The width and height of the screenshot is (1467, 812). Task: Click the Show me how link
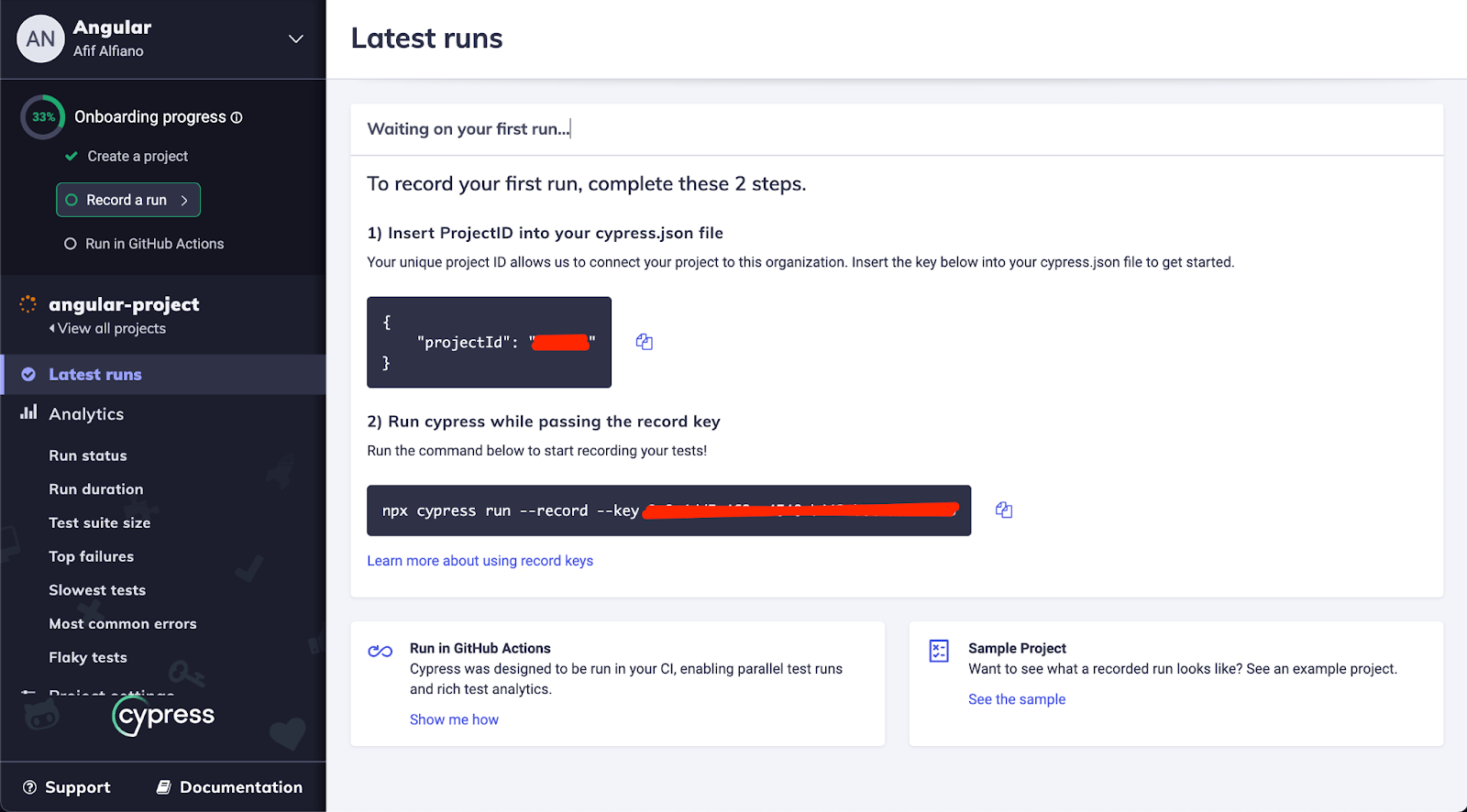click(454, 719)
